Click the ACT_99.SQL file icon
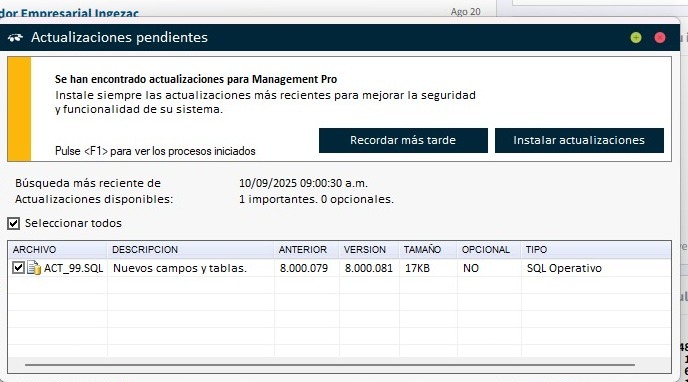This screenshot has width=688, height=382. (x=34, y=268)
